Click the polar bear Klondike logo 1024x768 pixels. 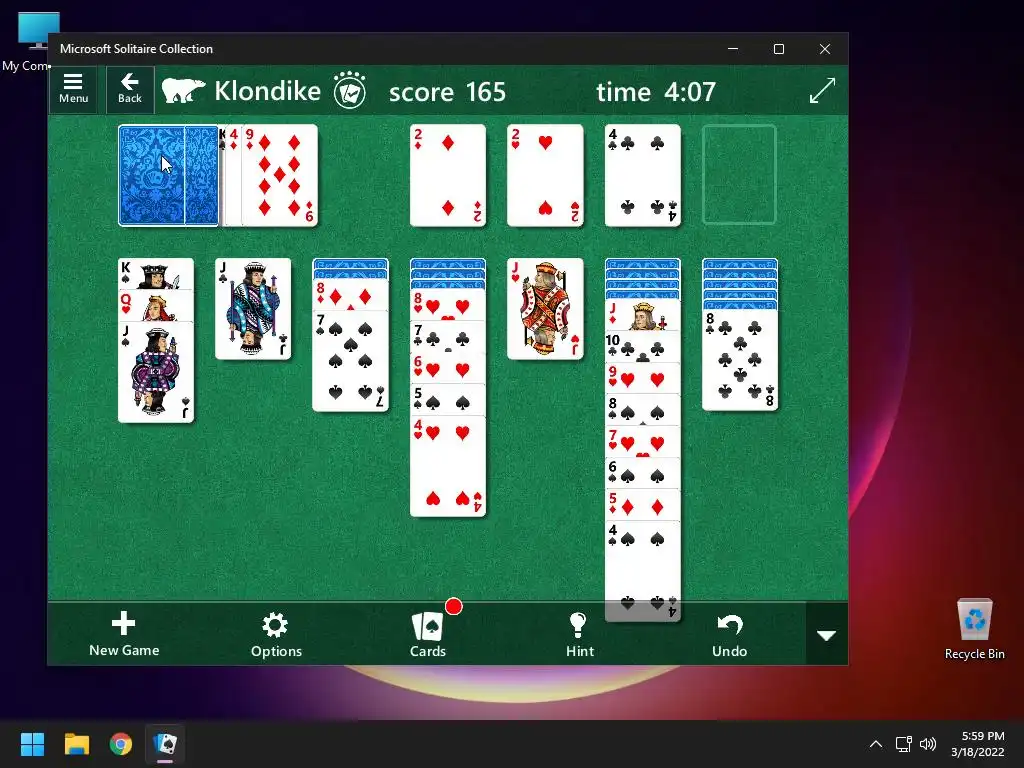pyautogui.click(x=184, y=91)
